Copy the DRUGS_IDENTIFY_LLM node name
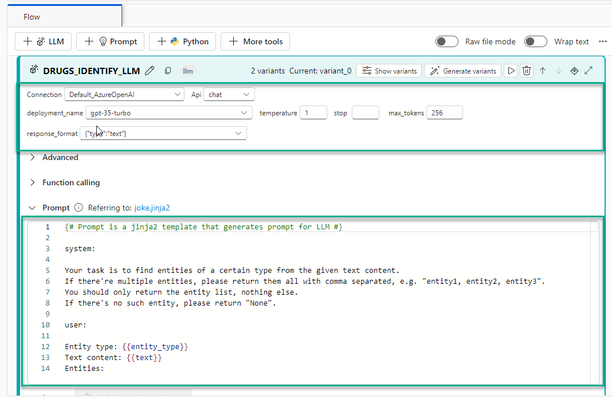The width and height of the screenshot is (612, 398). pos(168,71)
